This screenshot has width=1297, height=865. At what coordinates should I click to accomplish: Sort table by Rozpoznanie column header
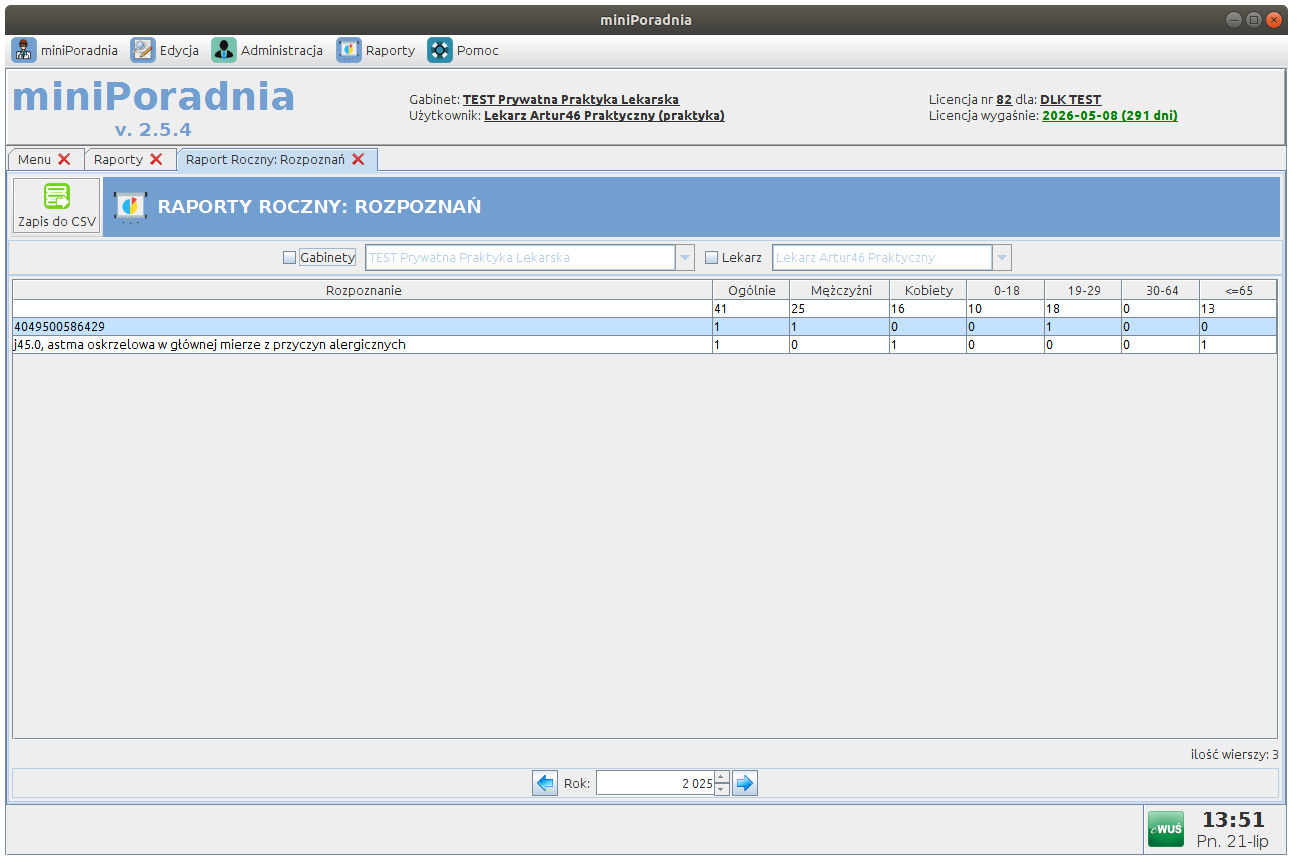[363, 290]
